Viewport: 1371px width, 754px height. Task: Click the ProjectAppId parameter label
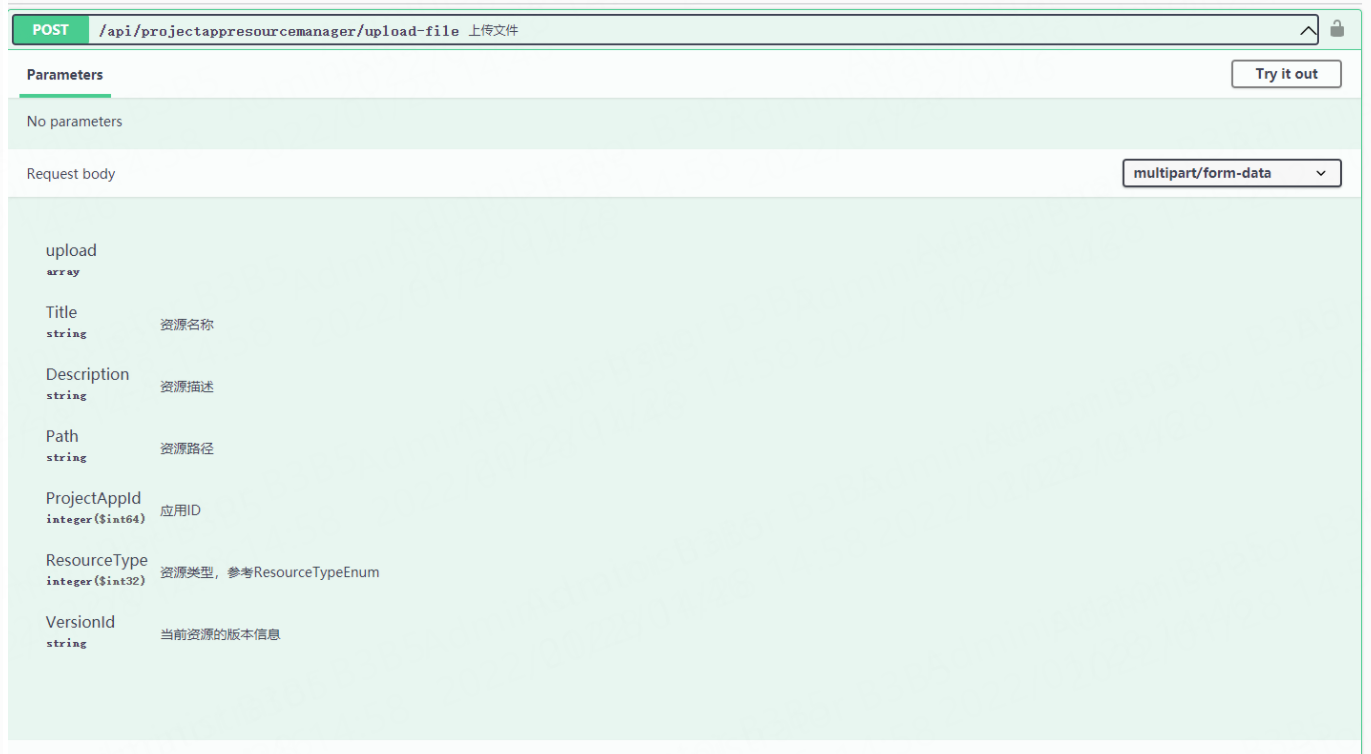[x=93, y=498]
